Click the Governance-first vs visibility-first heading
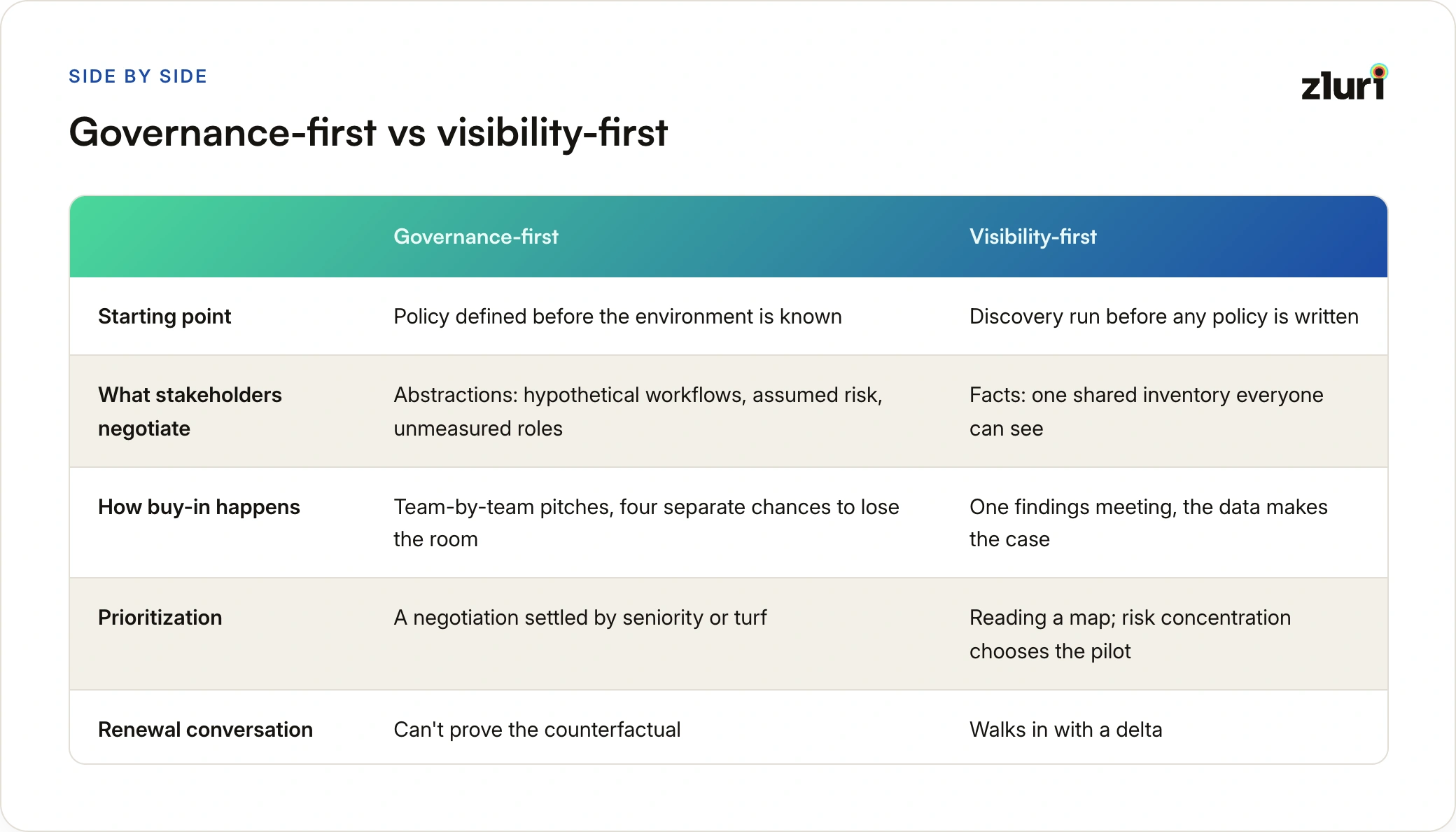Screen dimensions: 1456x832 tap(368, 132)
